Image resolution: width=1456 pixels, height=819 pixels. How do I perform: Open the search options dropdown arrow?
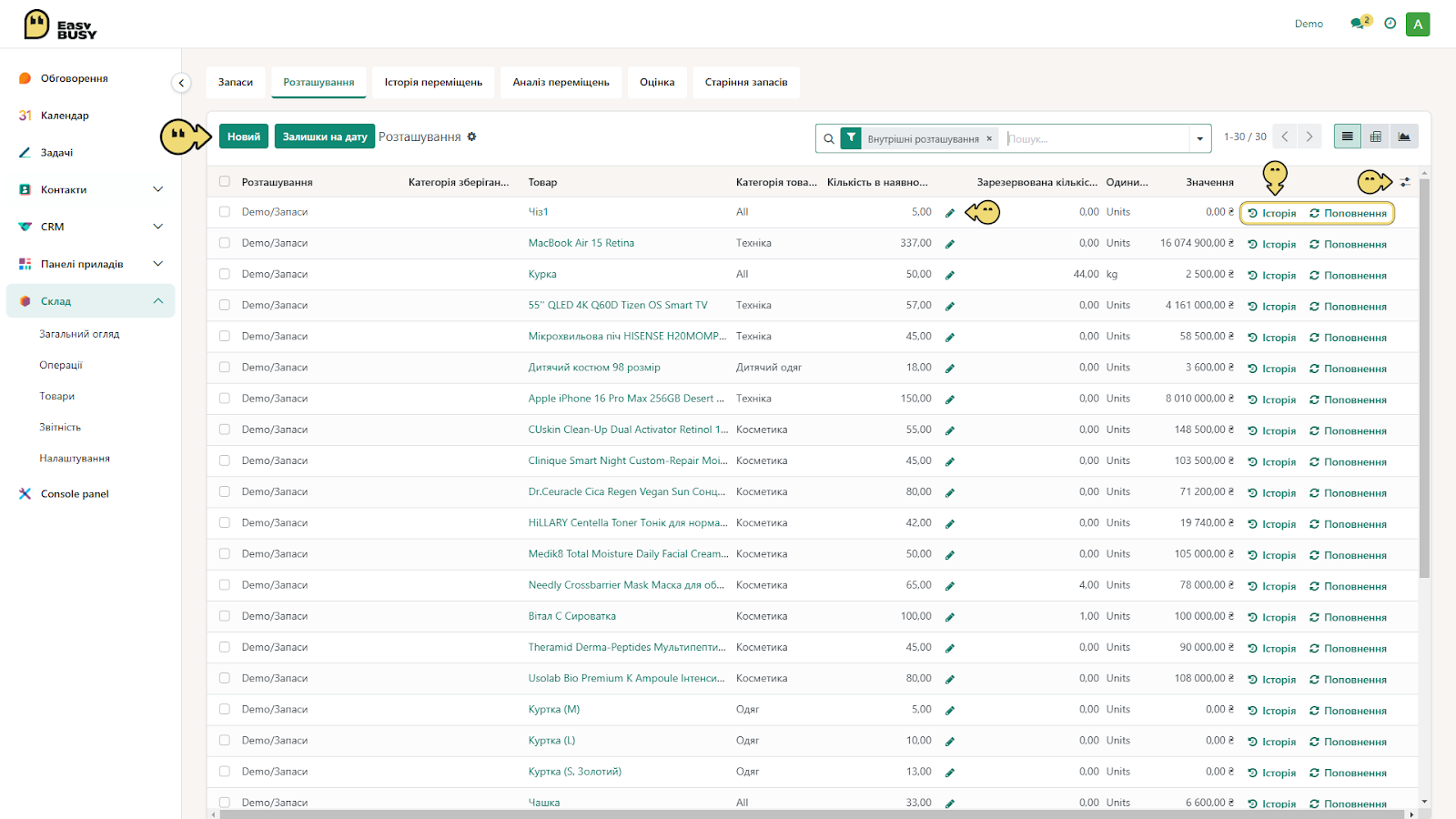1199,139
